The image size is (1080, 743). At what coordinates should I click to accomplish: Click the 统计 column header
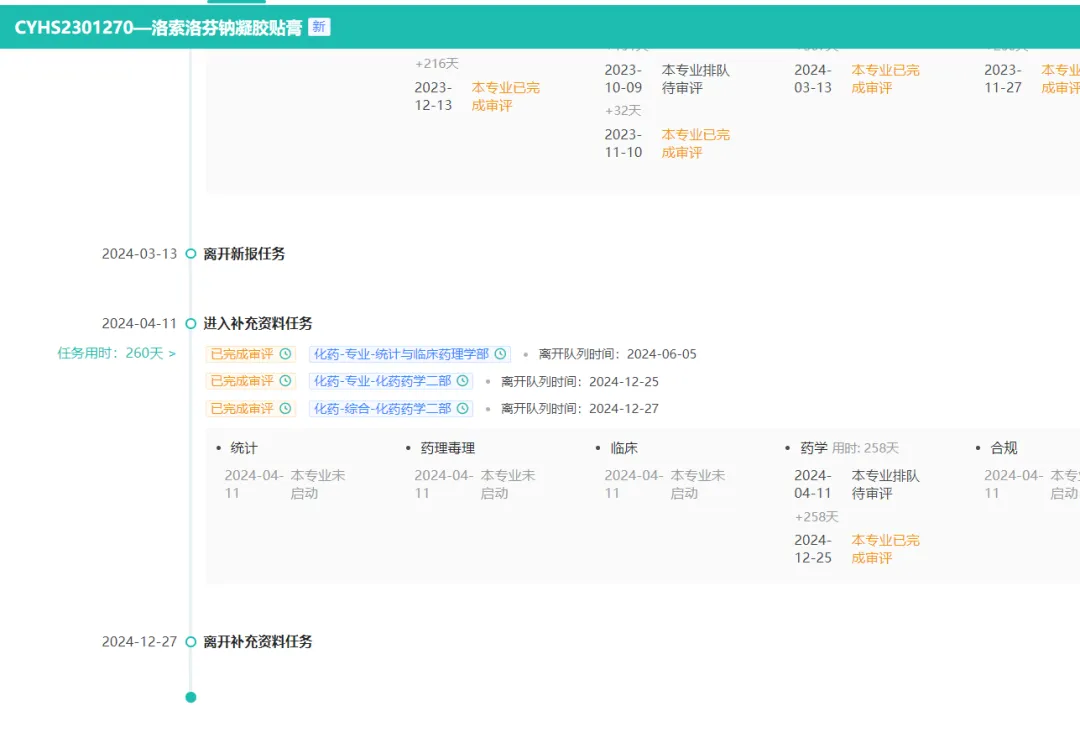click(243, 448)
